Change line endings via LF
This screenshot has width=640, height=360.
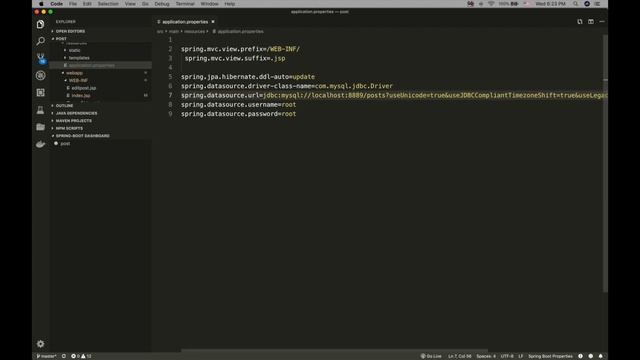(520, 356)
